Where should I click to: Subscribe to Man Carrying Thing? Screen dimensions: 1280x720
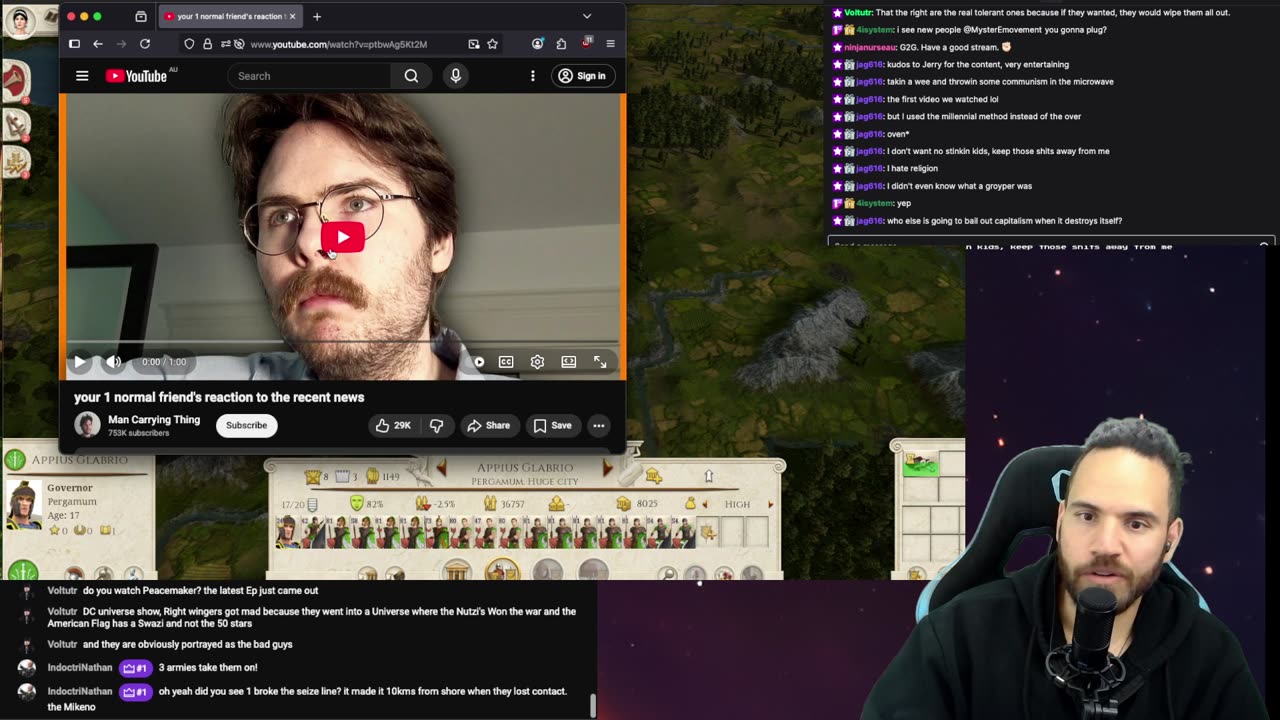point(246,425)
